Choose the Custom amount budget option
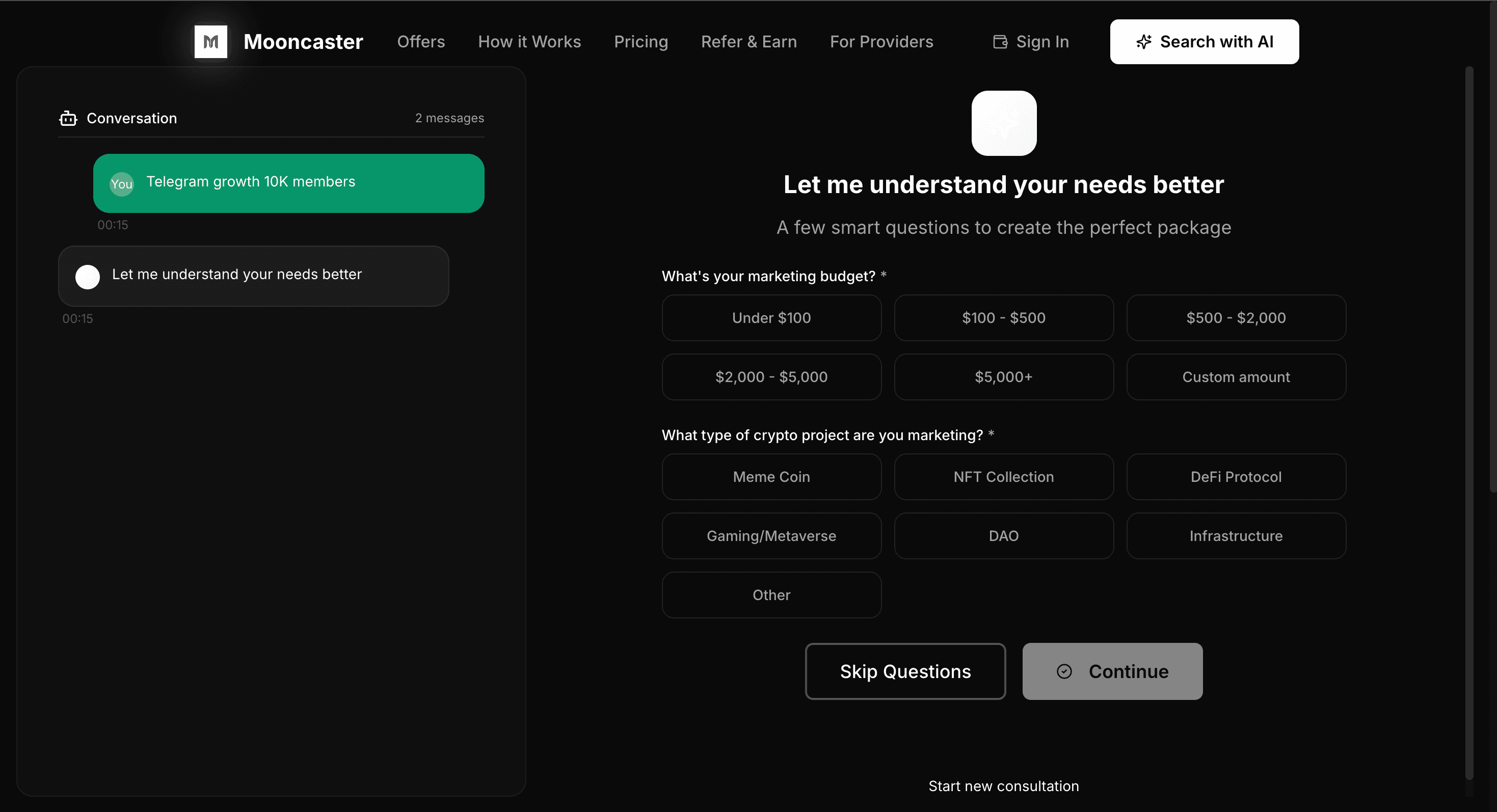Screen dimensions: 1497x812 (x=1236, y=376)
